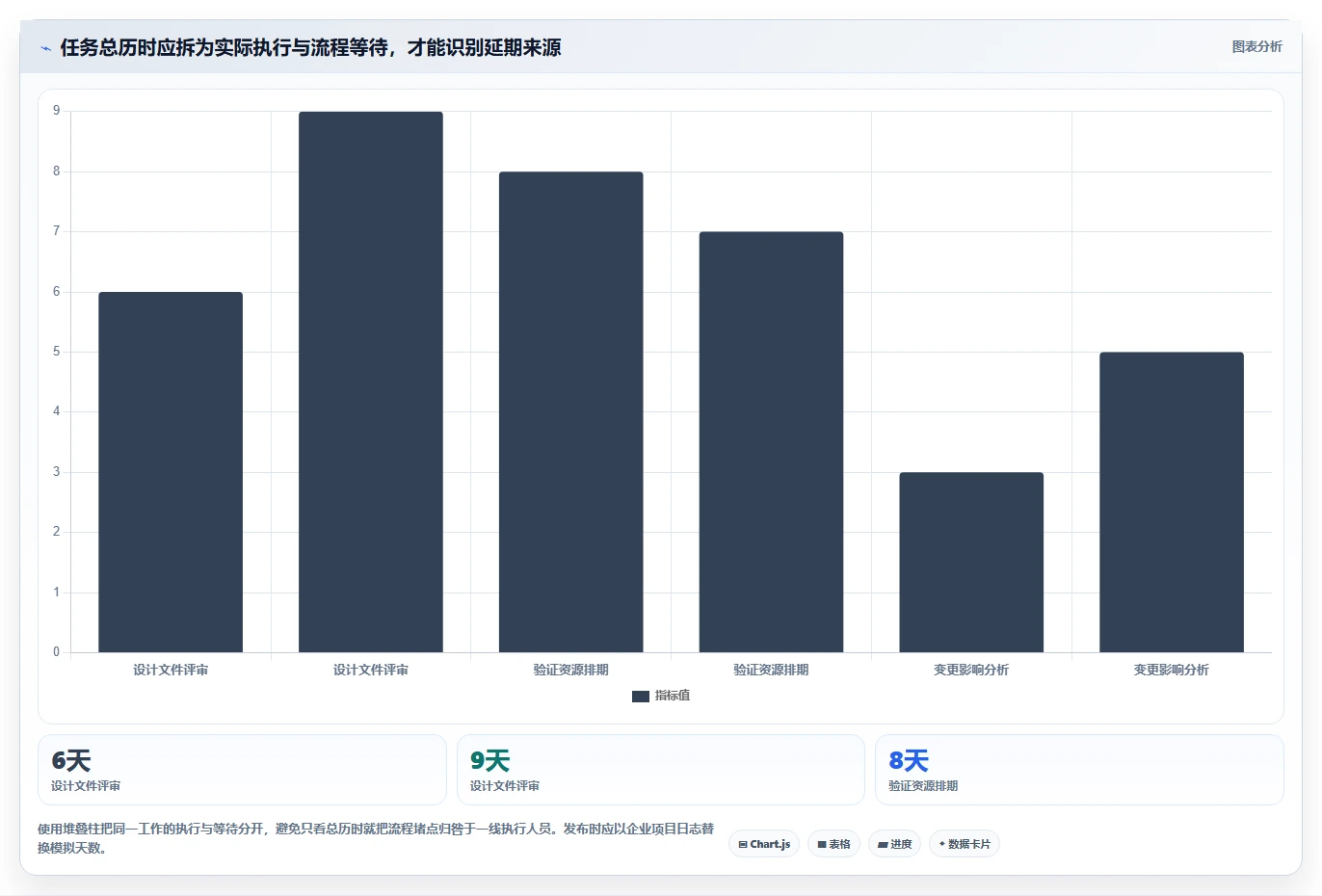This screenshot has height=896, width=1322.
Task: Open the 6天 设计文件评审 data card
Action: tap(242, 770)
